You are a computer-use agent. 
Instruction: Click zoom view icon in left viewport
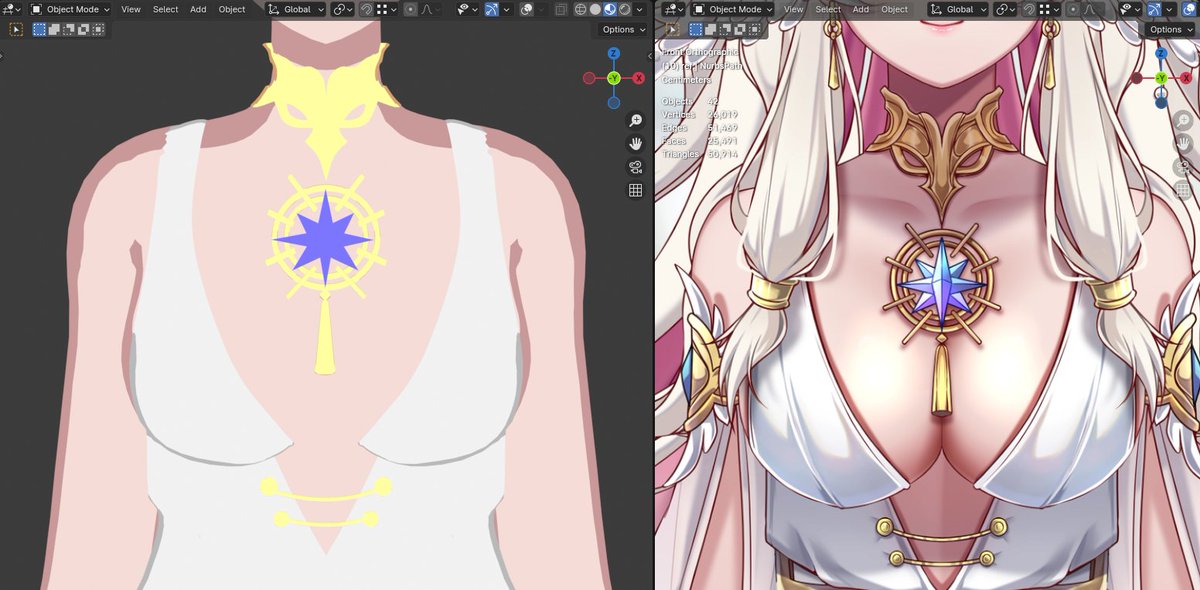coord(635,121)
